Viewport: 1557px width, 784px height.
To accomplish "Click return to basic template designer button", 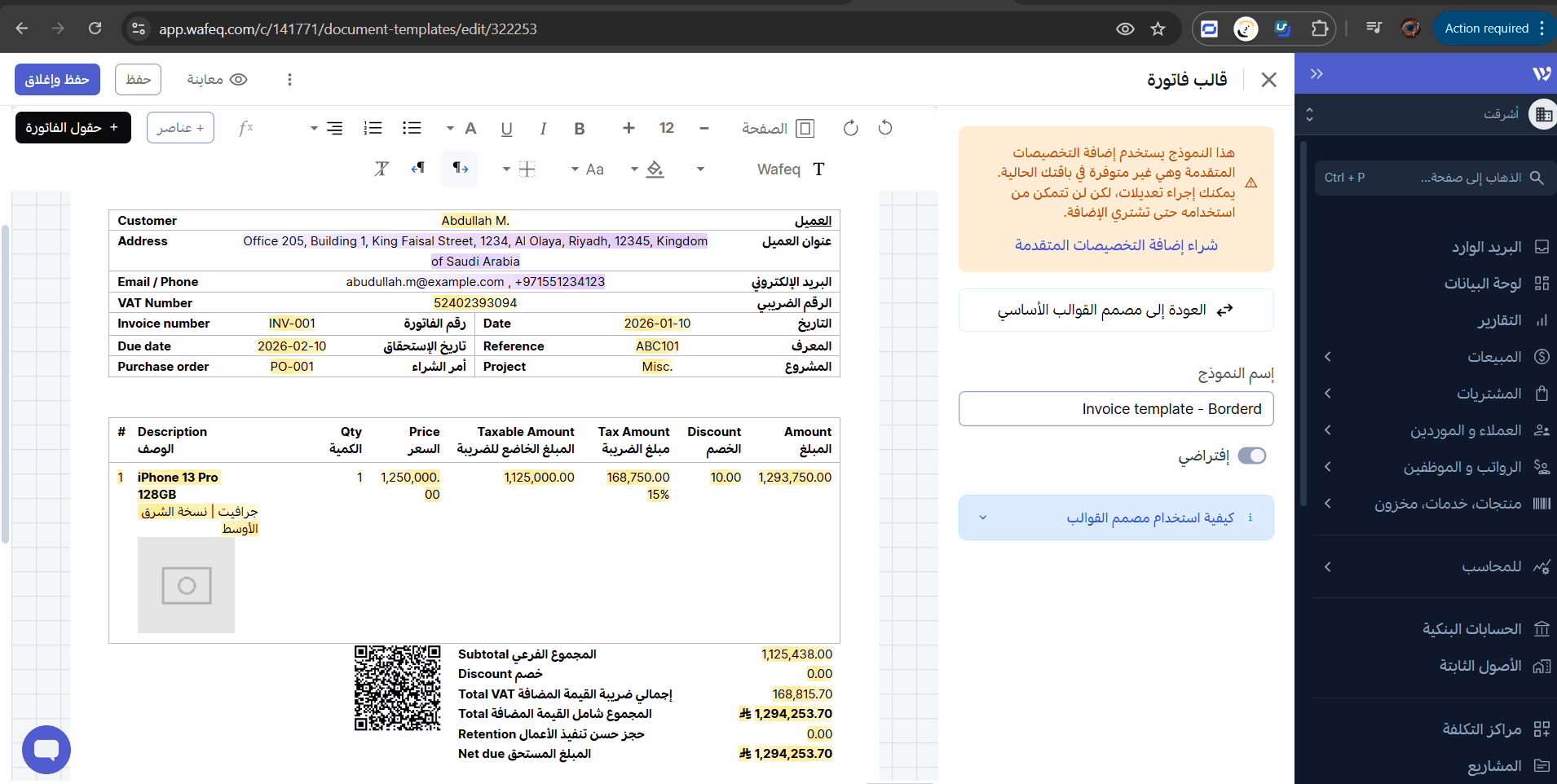I will point(1116,310).
